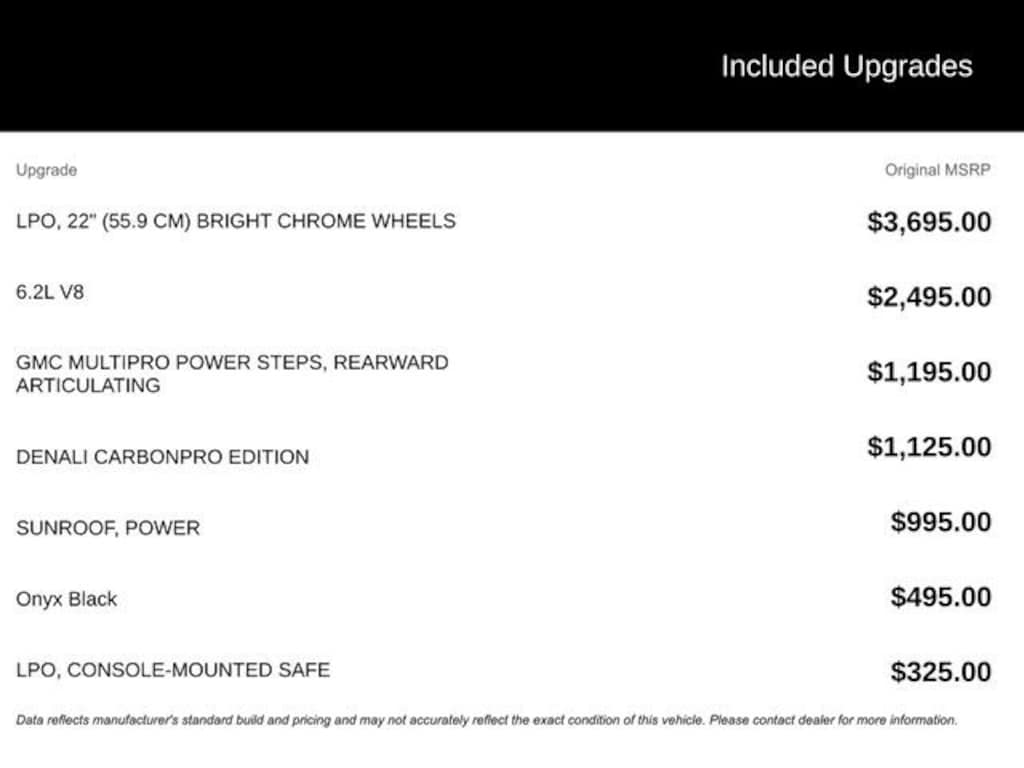This screenshot has width=1024, height=768.
Task: Click the $2,495.00 price
Action: [x=929, y=297]
